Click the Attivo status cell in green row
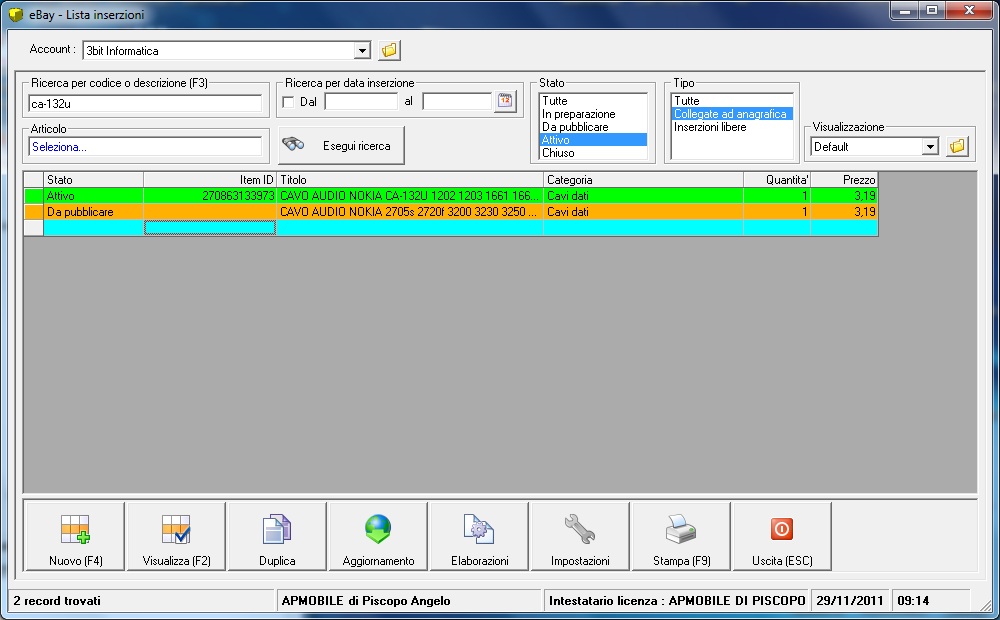This screenshot has width=1000, height=620. [93, 196]
